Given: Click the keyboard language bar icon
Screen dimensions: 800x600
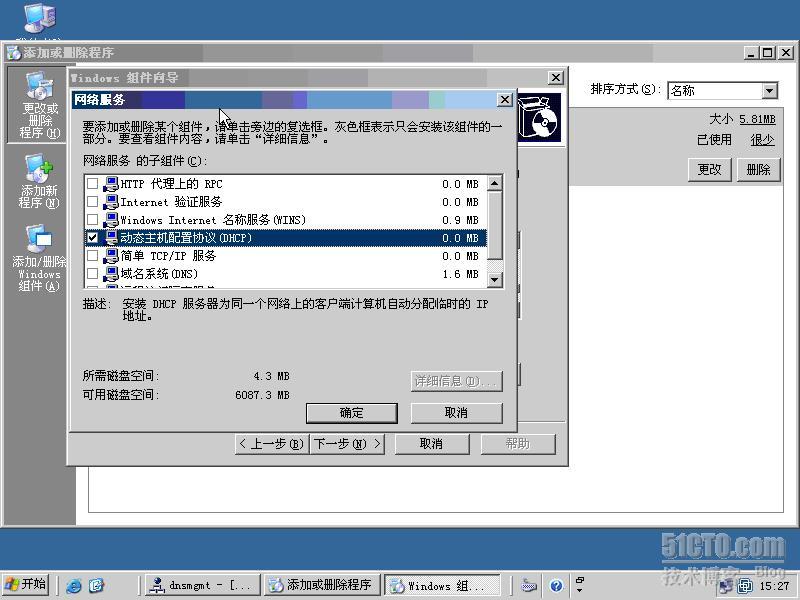Looking at the screenshot, I should 529,585.
